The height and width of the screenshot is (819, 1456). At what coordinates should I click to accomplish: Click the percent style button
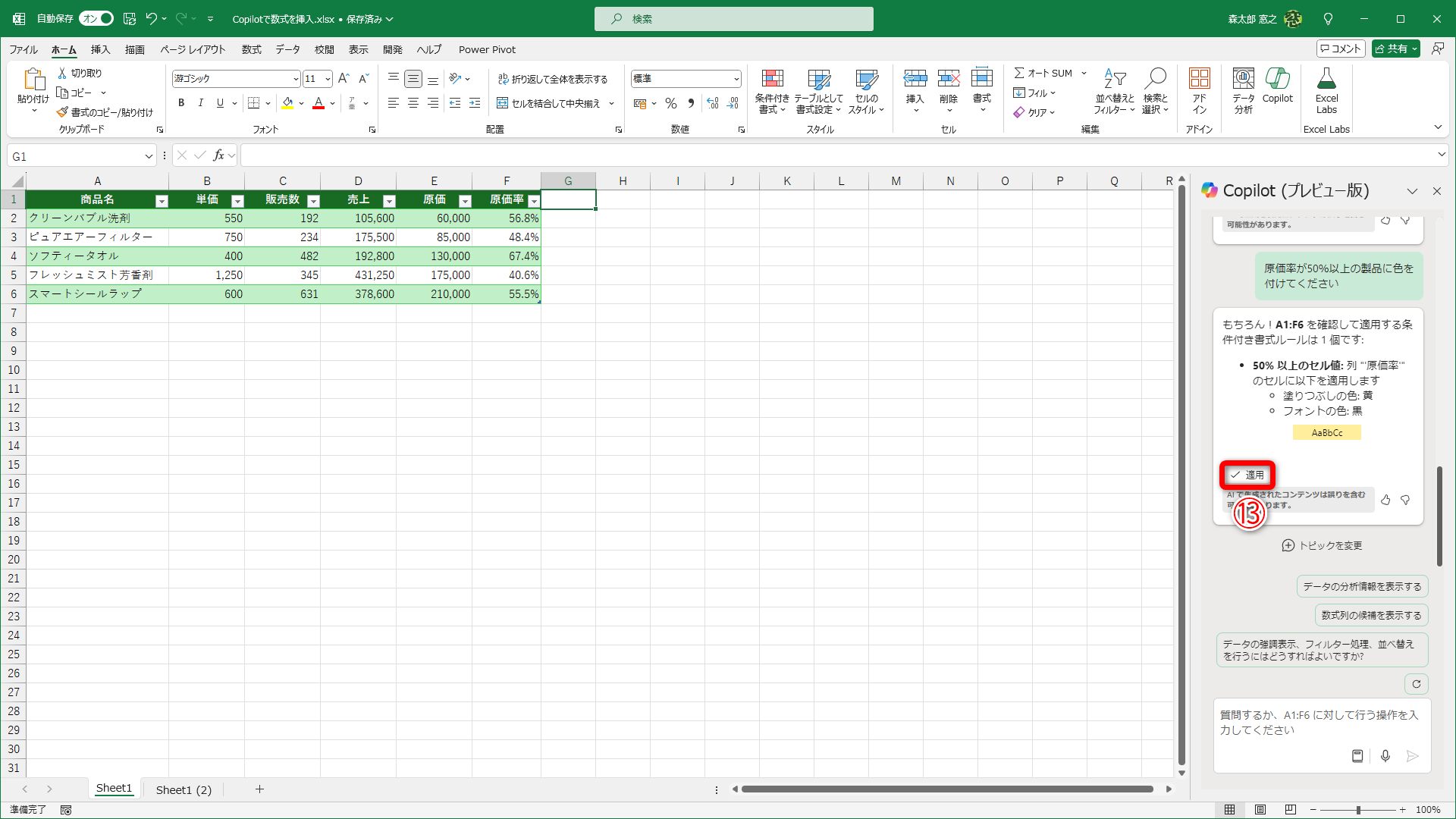pos(670,103)
